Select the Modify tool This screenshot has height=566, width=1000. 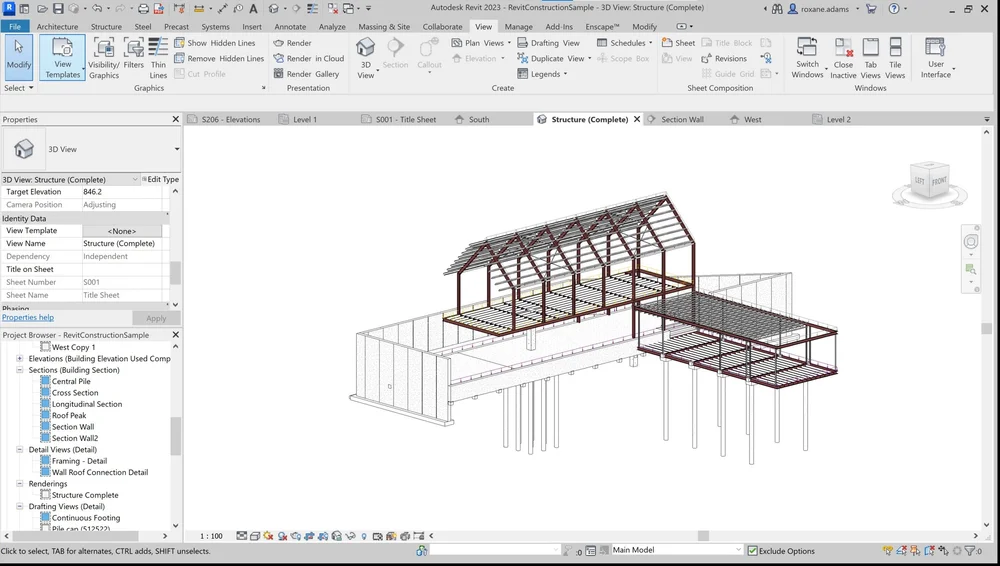click(x=18, y=55)
